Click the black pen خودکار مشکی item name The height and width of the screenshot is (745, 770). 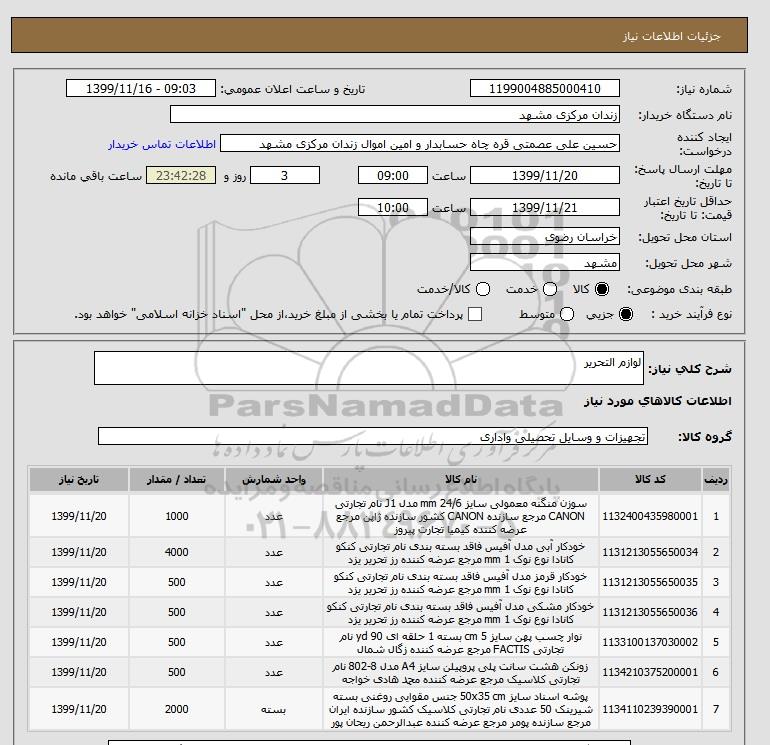pyautogui.click(x=461, y=612)
